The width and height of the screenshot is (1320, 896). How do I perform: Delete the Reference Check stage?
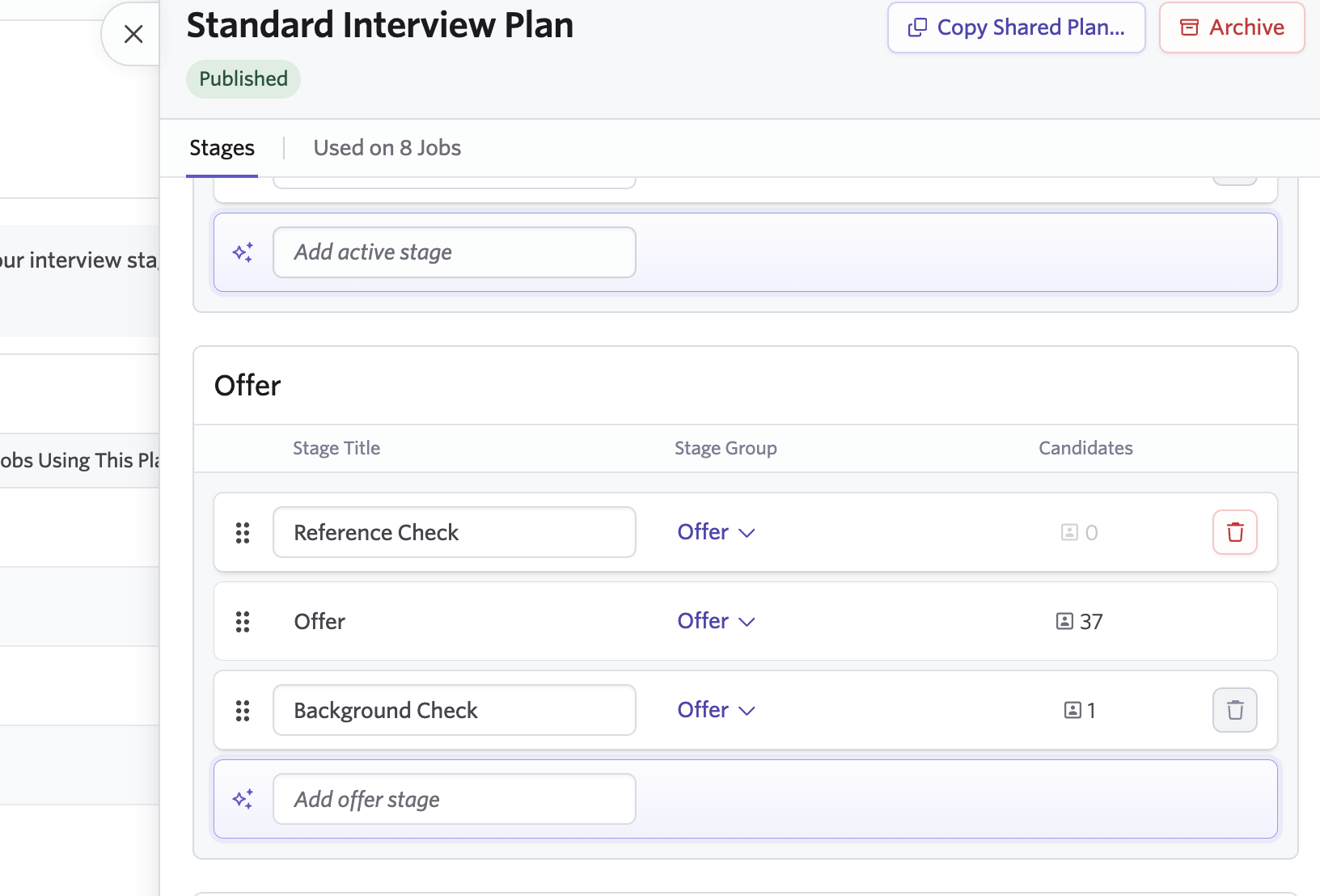tap(1235, 532)
